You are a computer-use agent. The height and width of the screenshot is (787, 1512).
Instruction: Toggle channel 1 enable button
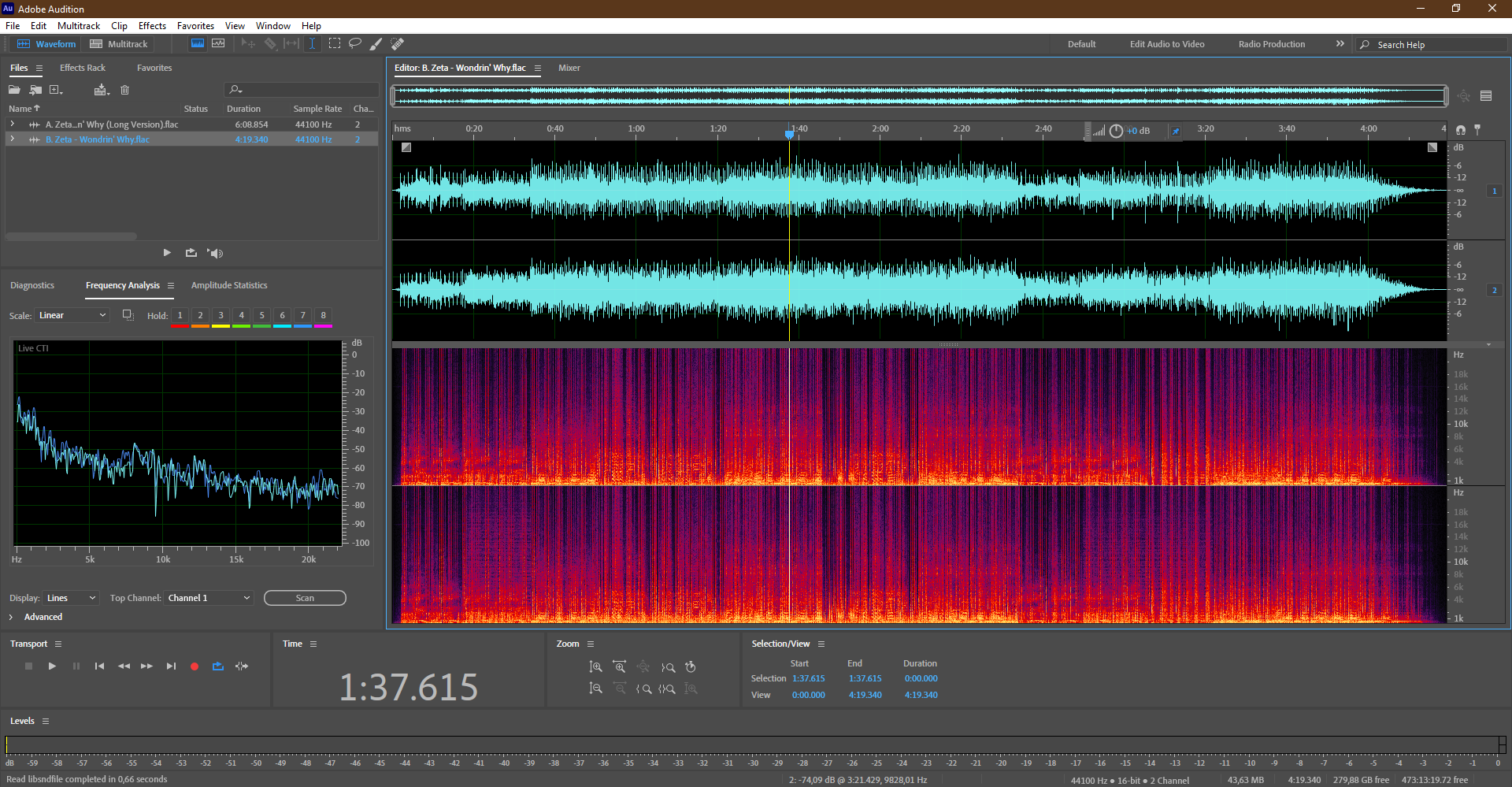pos(1494,191)
